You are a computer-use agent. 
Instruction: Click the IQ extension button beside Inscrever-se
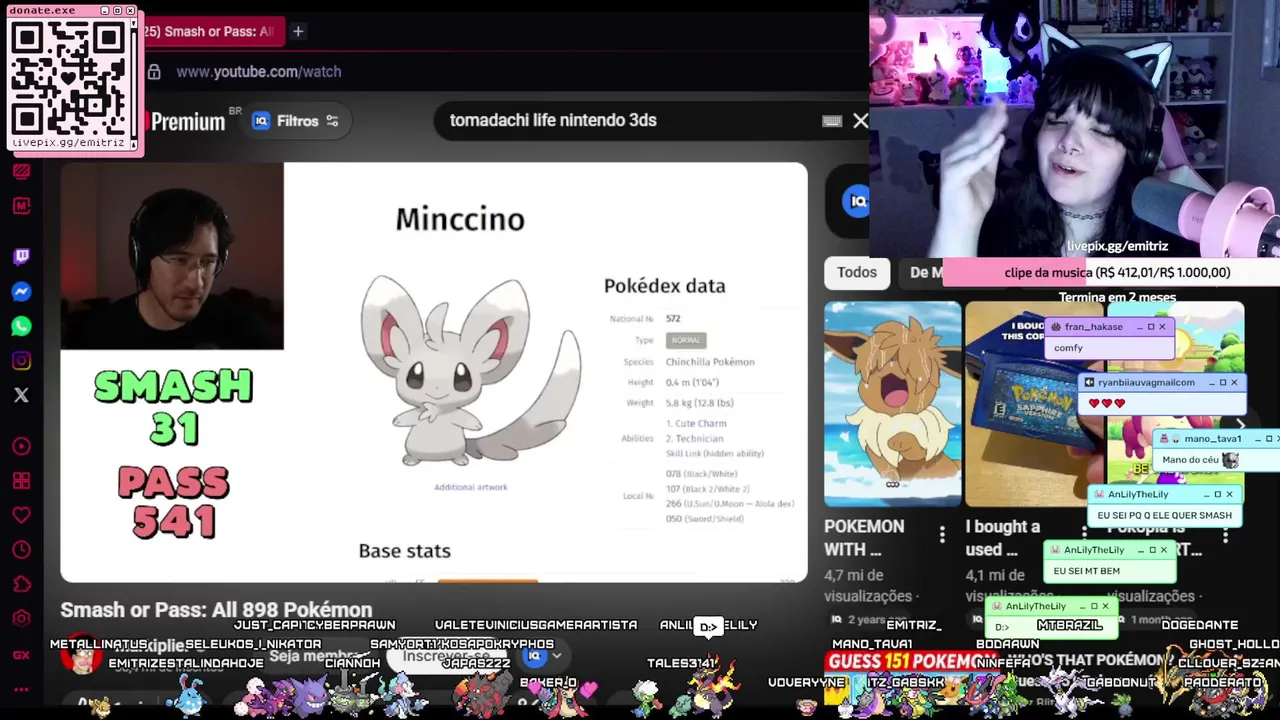pos(535,656)
